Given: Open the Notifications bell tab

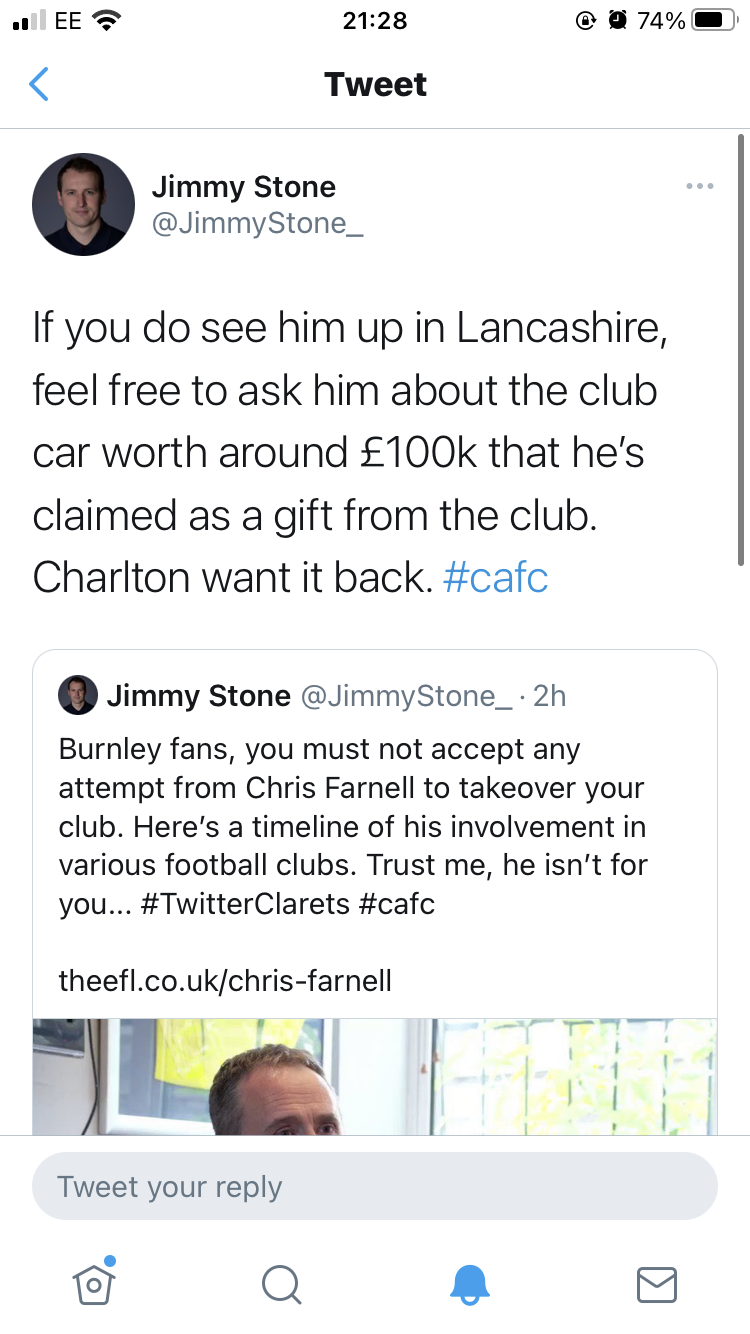Looking at the screenshot, I should [x=469, y=1284].
